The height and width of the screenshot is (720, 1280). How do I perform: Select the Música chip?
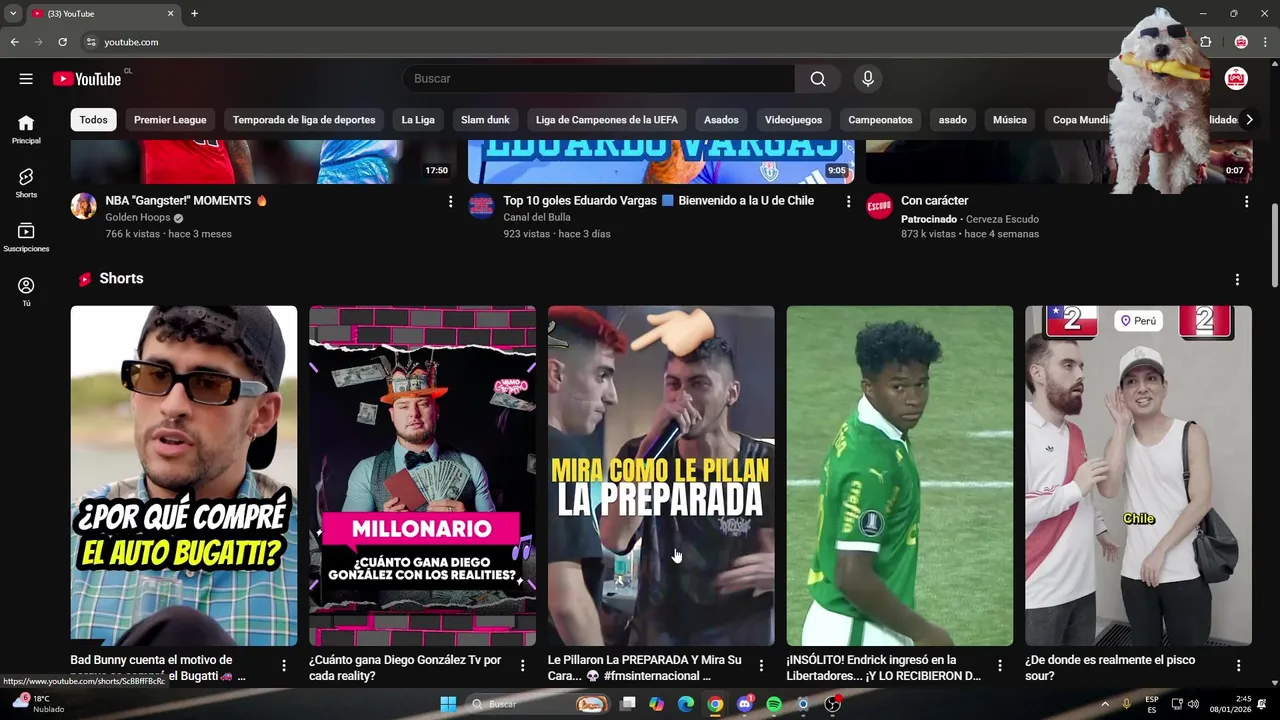1009,120
